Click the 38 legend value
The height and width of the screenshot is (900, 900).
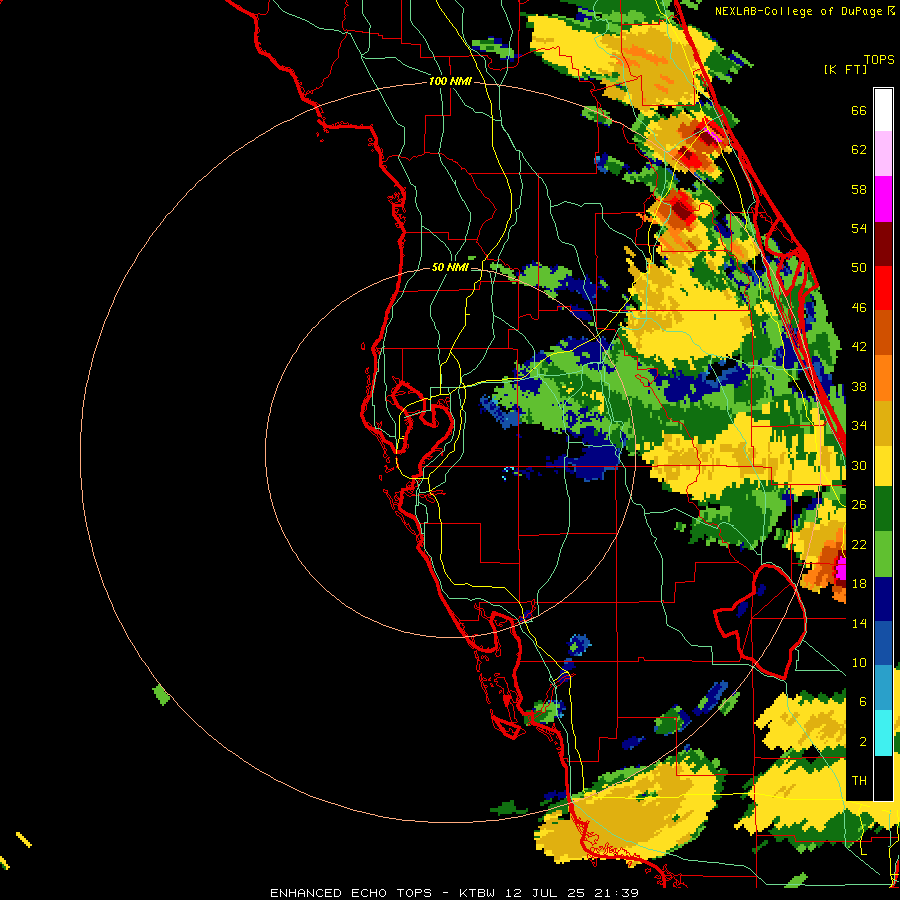[859, 386]
